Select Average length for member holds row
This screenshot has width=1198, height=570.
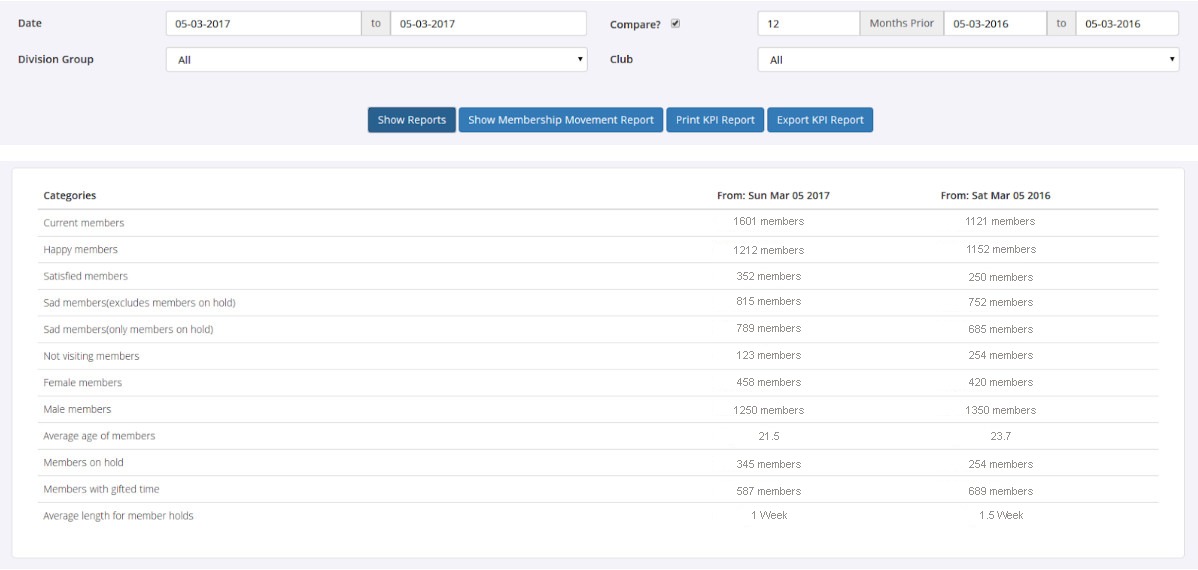pos(118,516)
